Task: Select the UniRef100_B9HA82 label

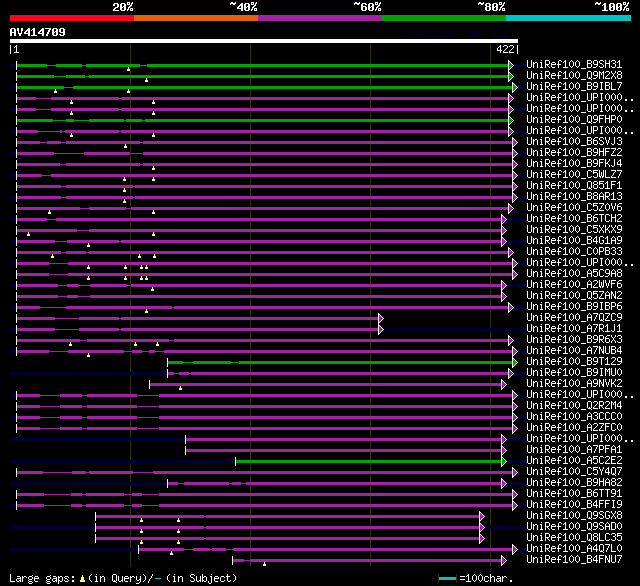Action: click(x=574, y=483)
